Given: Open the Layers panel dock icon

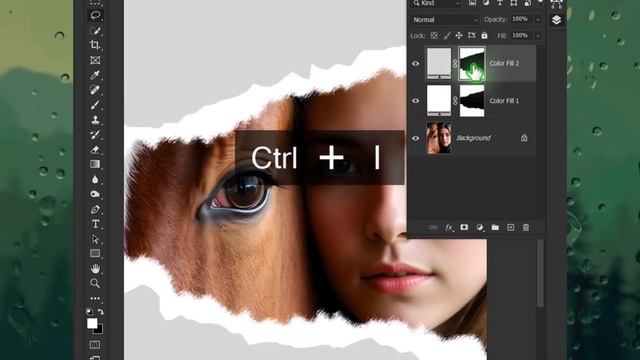Looking at the screenshot, I should tap(556, 20).
